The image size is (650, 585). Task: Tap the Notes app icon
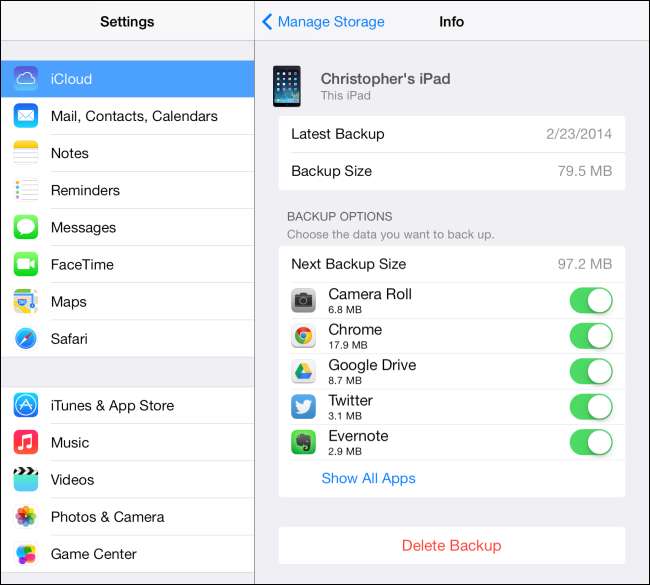tap(26, 153)
